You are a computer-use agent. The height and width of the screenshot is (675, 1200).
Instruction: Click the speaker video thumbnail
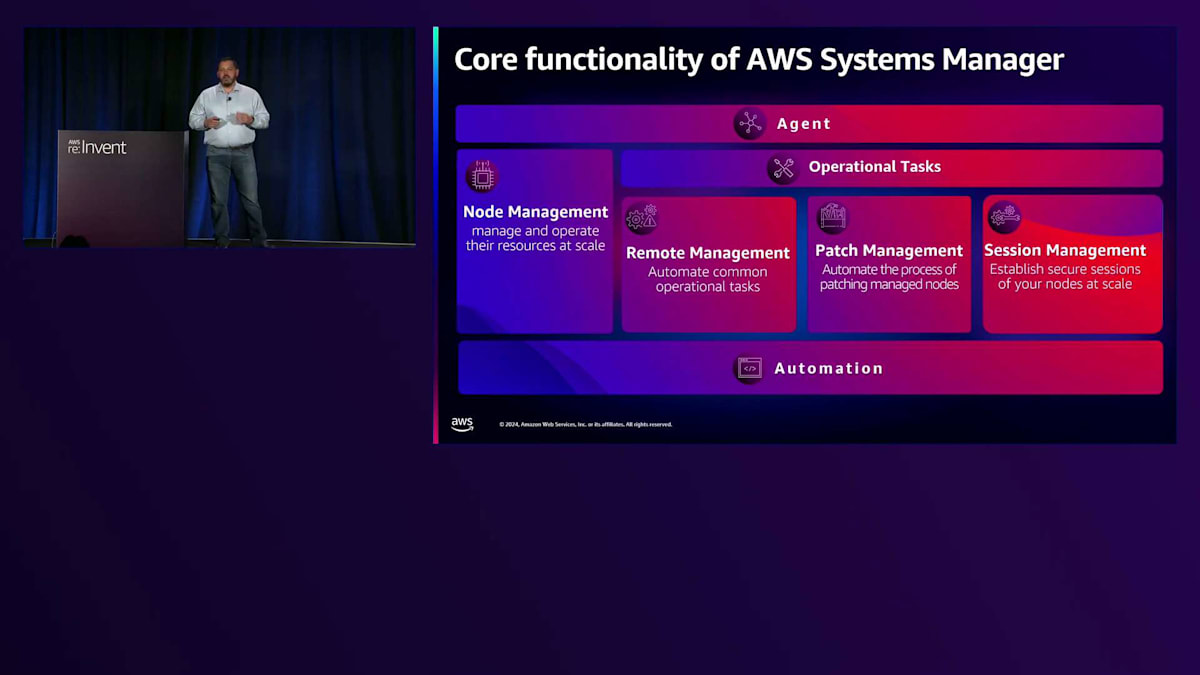(219, 137)
